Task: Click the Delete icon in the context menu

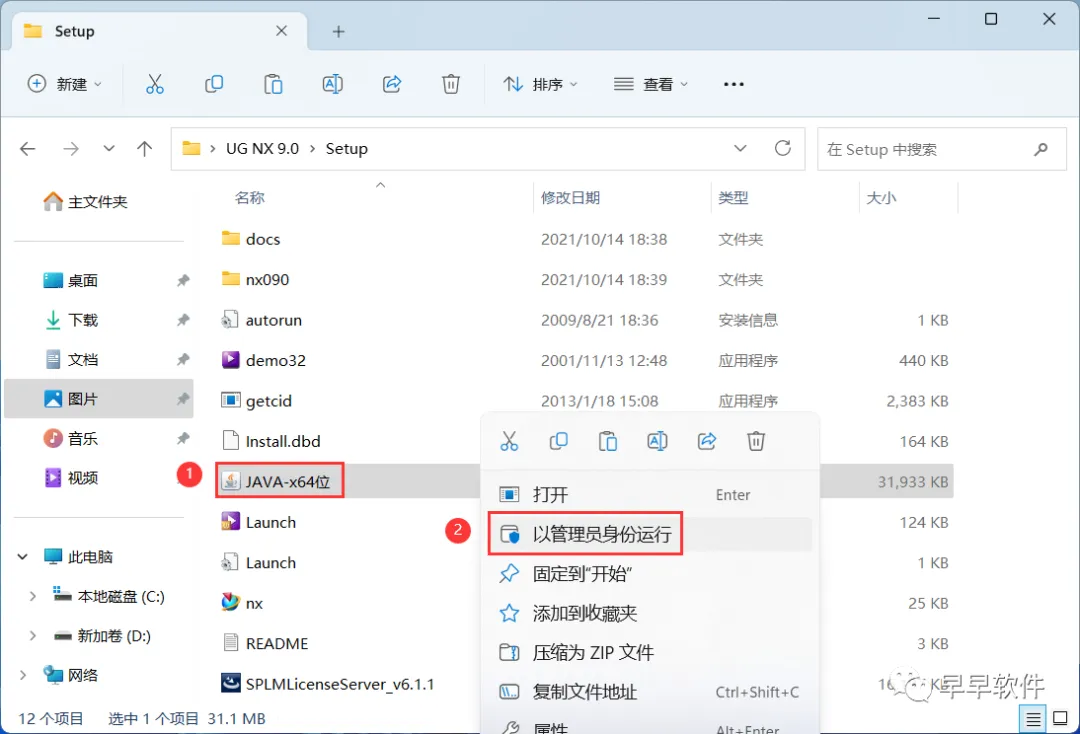Action: 756,441
